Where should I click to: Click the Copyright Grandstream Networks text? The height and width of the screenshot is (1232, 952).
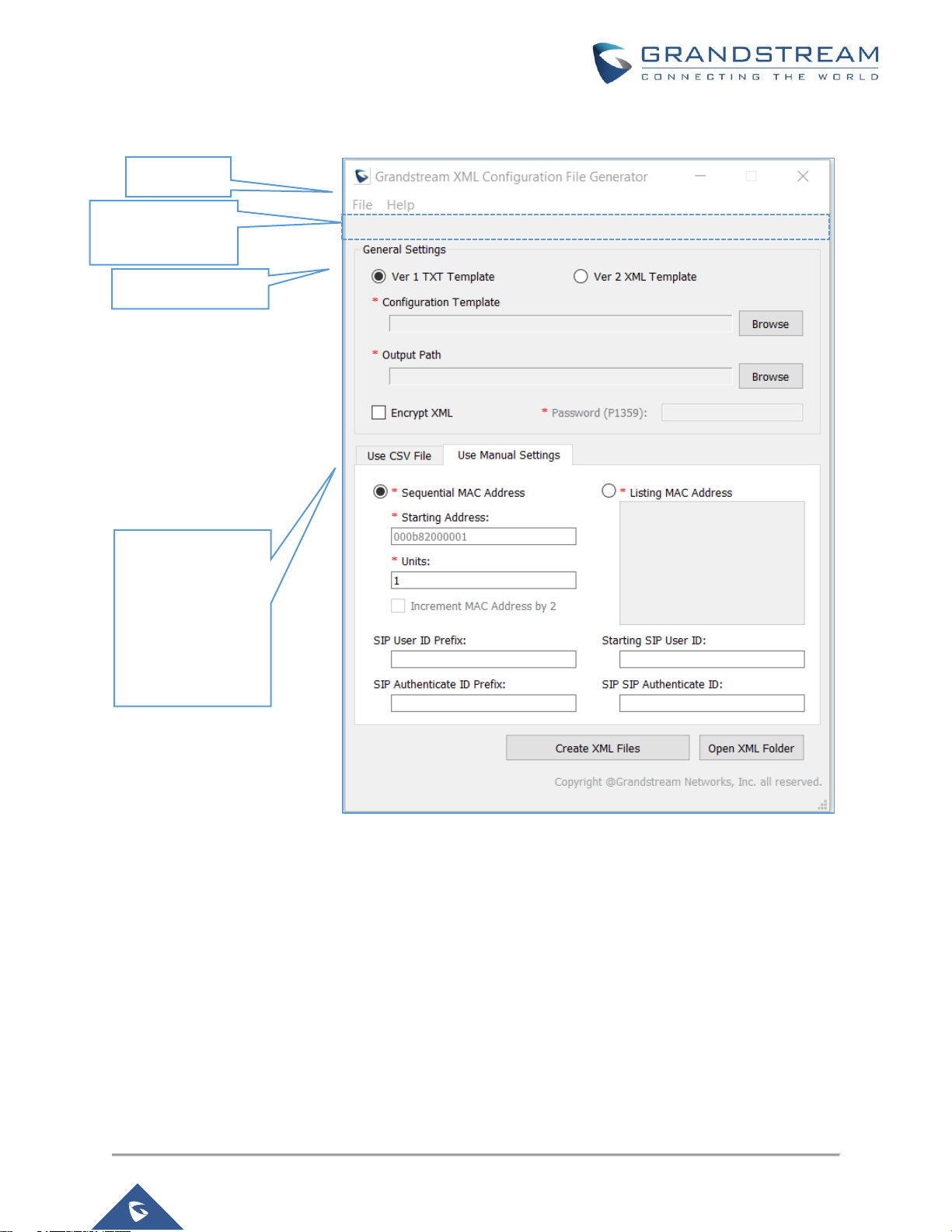pos(688,782)
